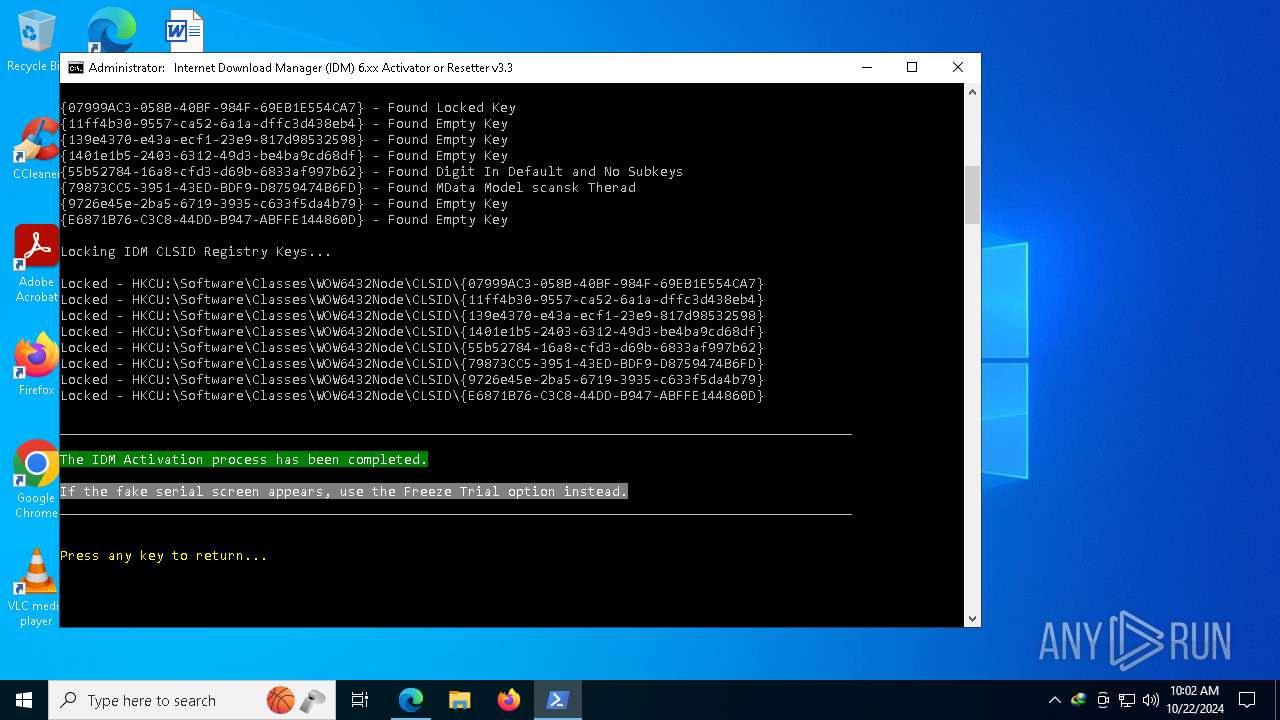Open the clock and date flyout

[1194, 700]
